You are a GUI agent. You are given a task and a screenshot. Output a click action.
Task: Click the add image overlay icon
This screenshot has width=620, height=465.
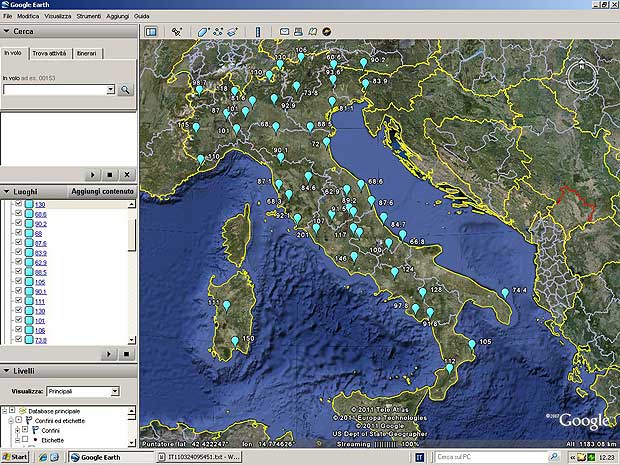coord(231,32)
